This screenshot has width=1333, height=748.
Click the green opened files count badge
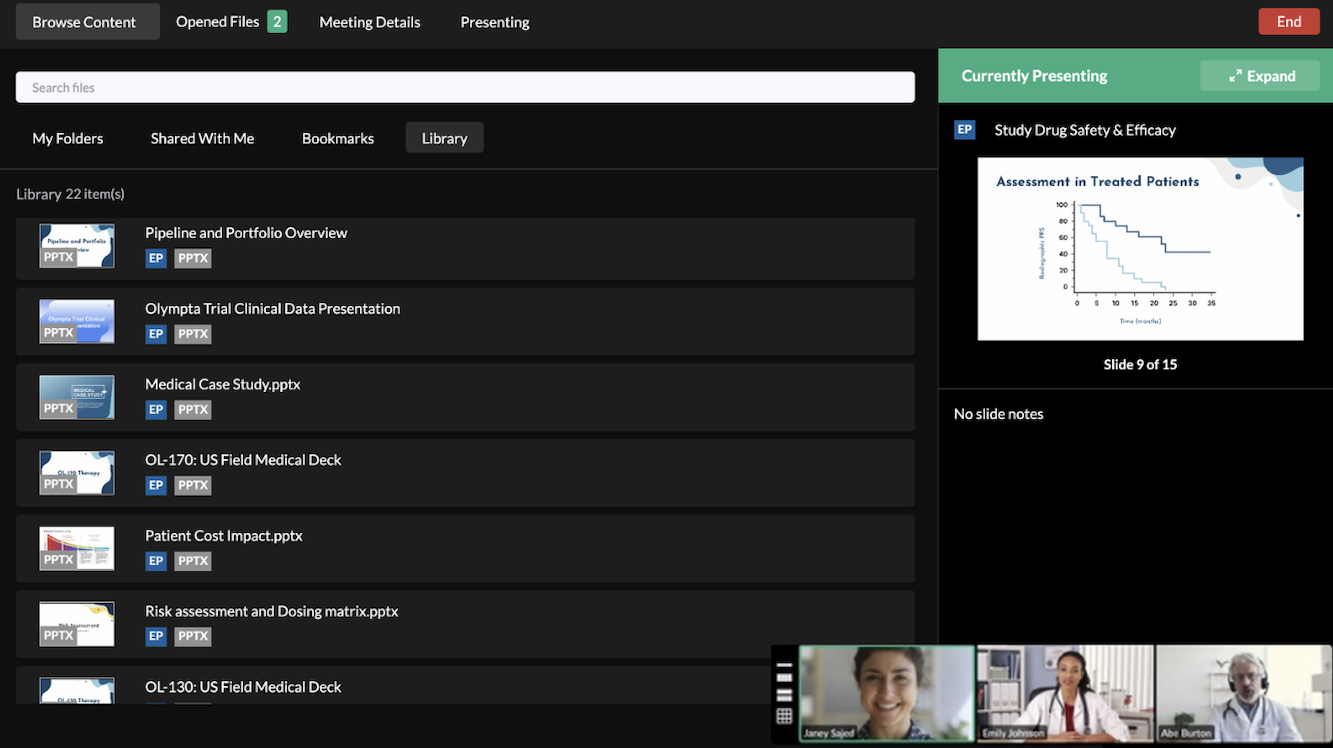277,22
